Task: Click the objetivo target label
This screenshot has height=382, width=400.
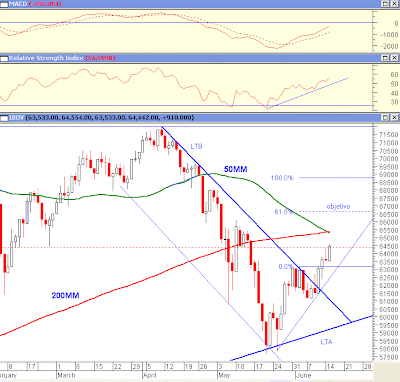Action: tap(338, 207)
